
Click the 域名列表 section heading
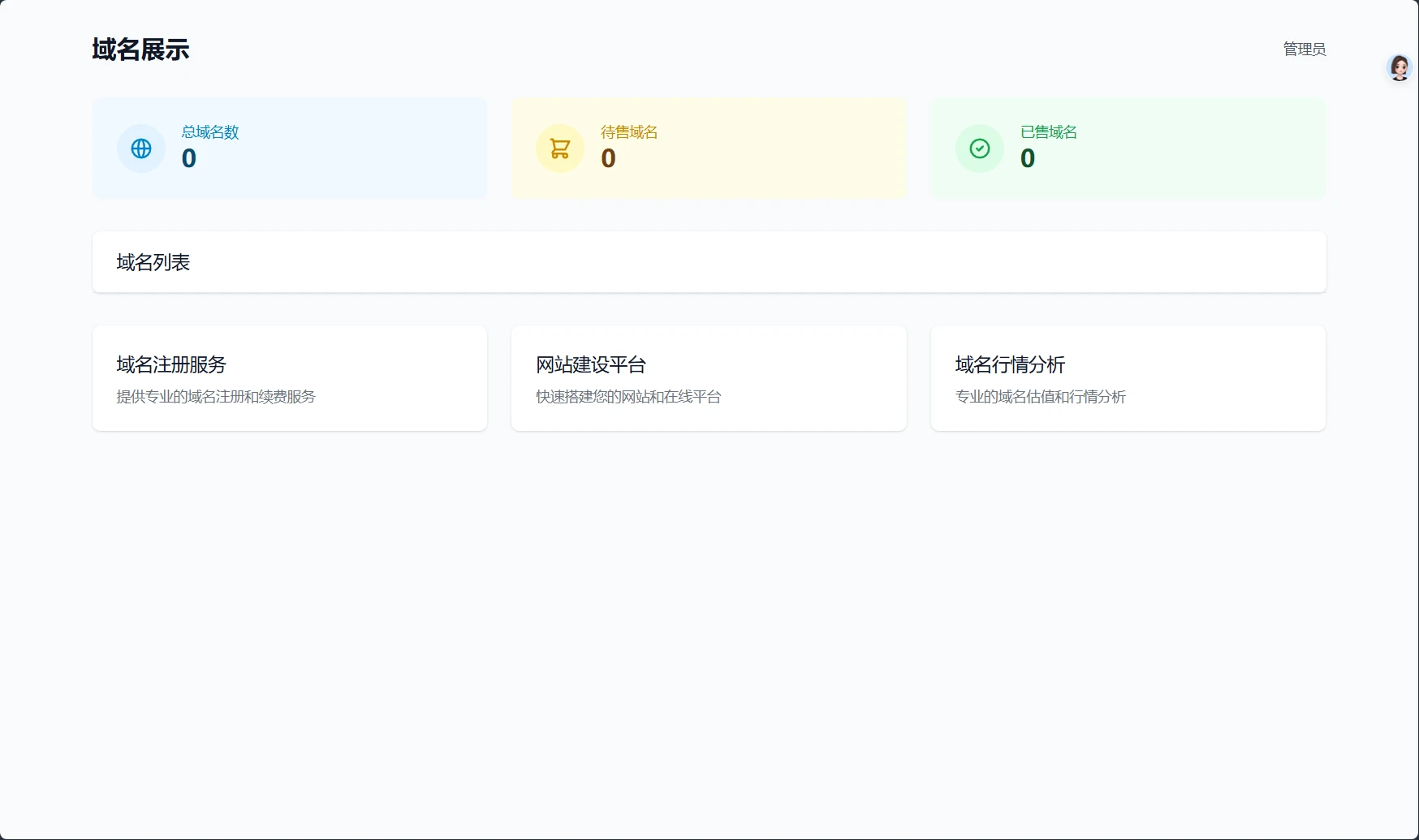click(x=153, y=262)
